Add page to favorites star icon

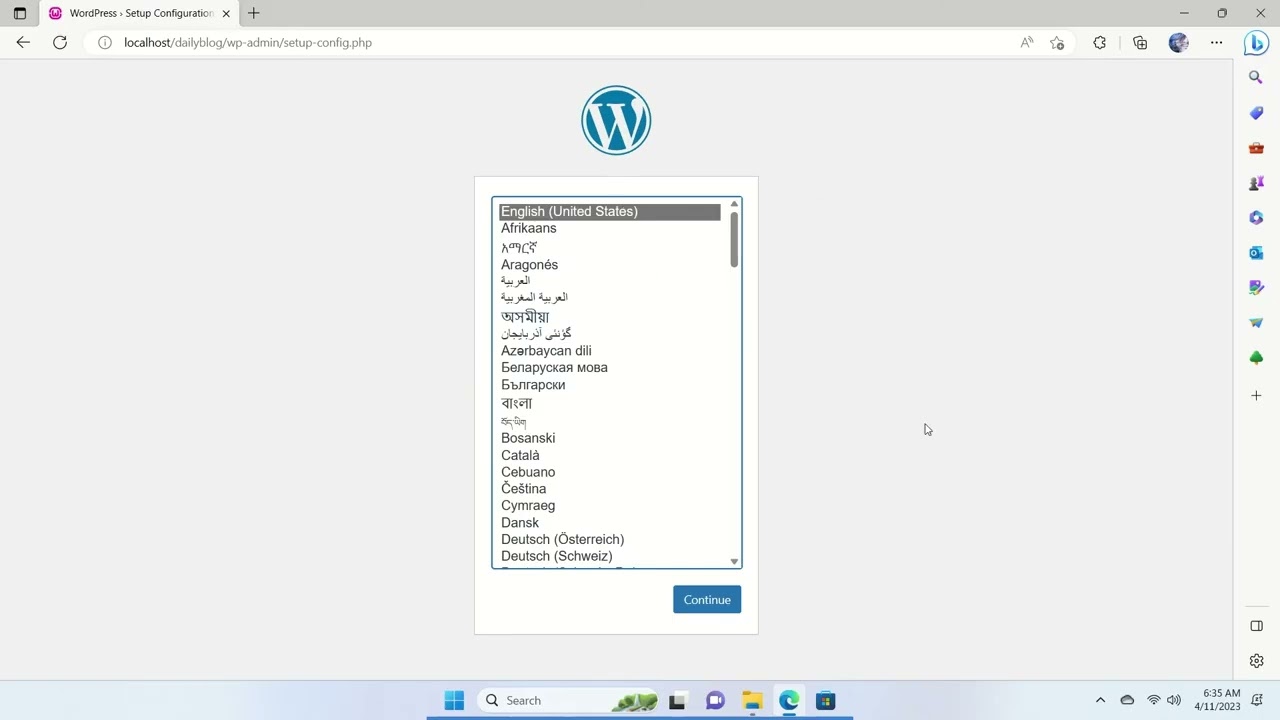click(x=1057, y=43)
